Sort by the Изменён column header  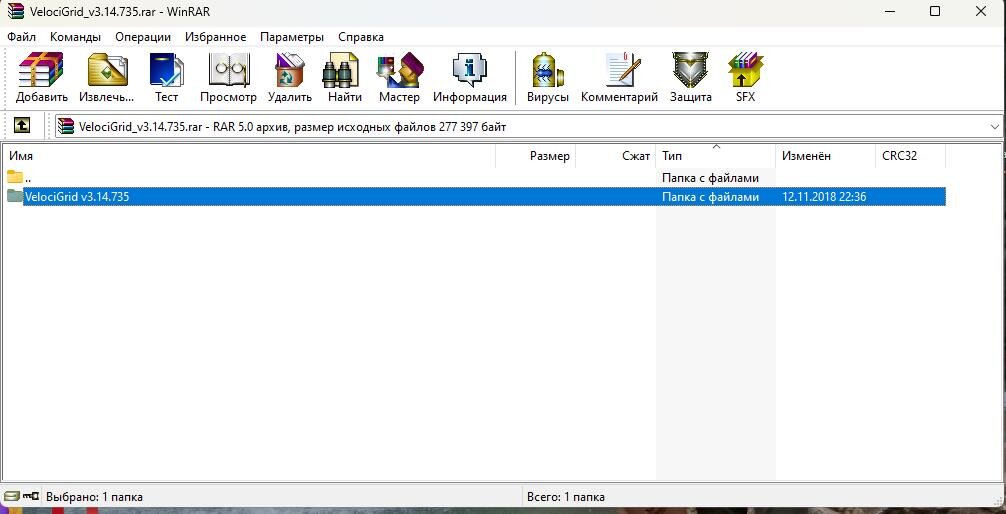pyautogui.click(x=825, y=156)
